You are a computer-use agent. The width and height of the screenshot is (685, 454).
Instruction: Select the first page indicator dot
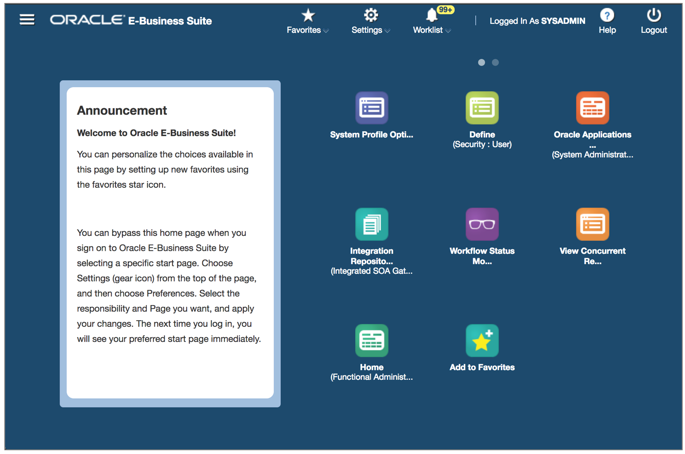(481, 62)
